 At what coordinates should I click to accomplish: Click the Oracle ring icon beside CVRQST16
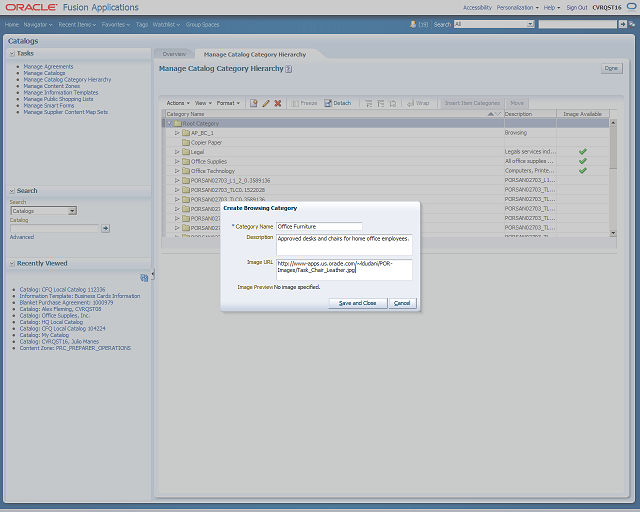click(631, 7)
